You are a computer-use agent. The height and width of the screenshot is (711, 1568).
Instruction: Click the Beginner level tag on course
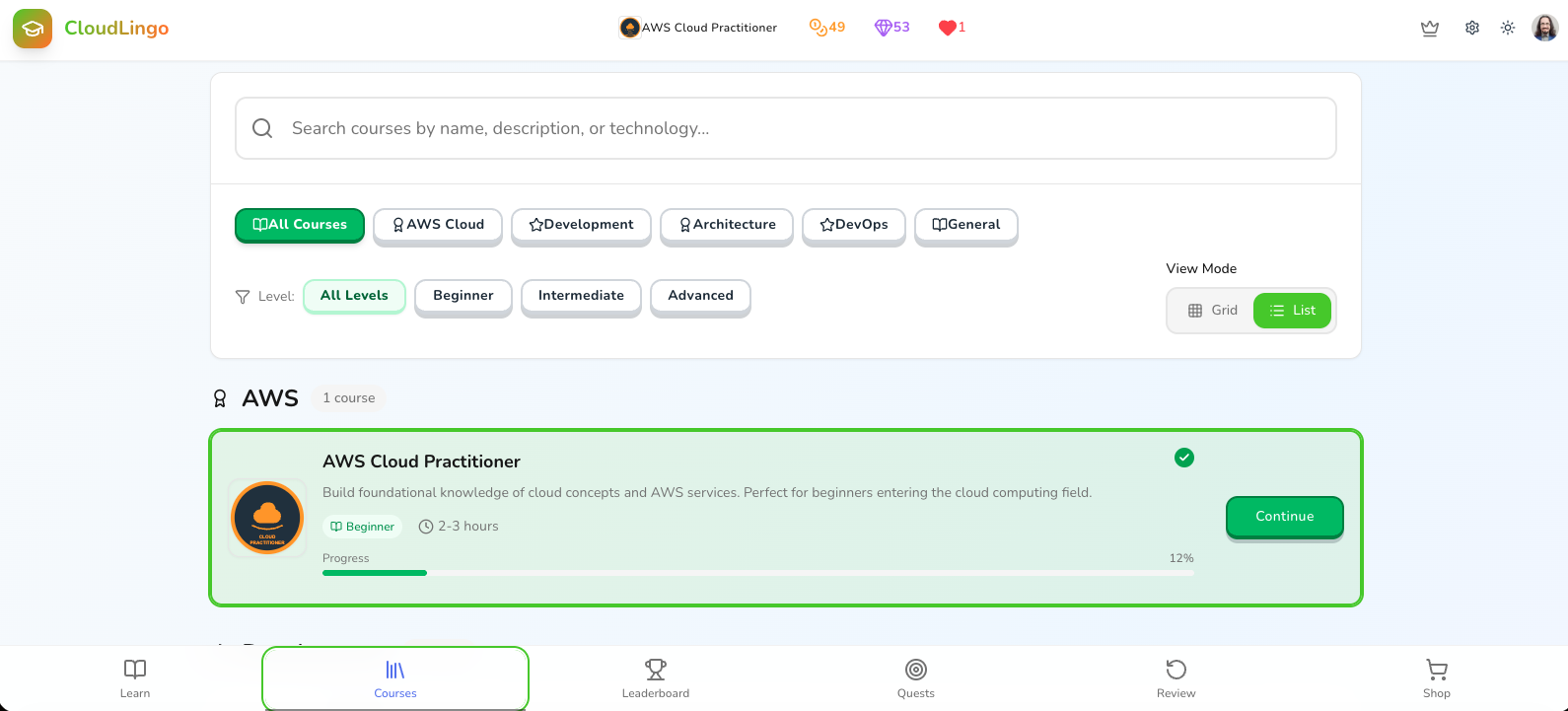pyautogui.click(x=362, y=527)
